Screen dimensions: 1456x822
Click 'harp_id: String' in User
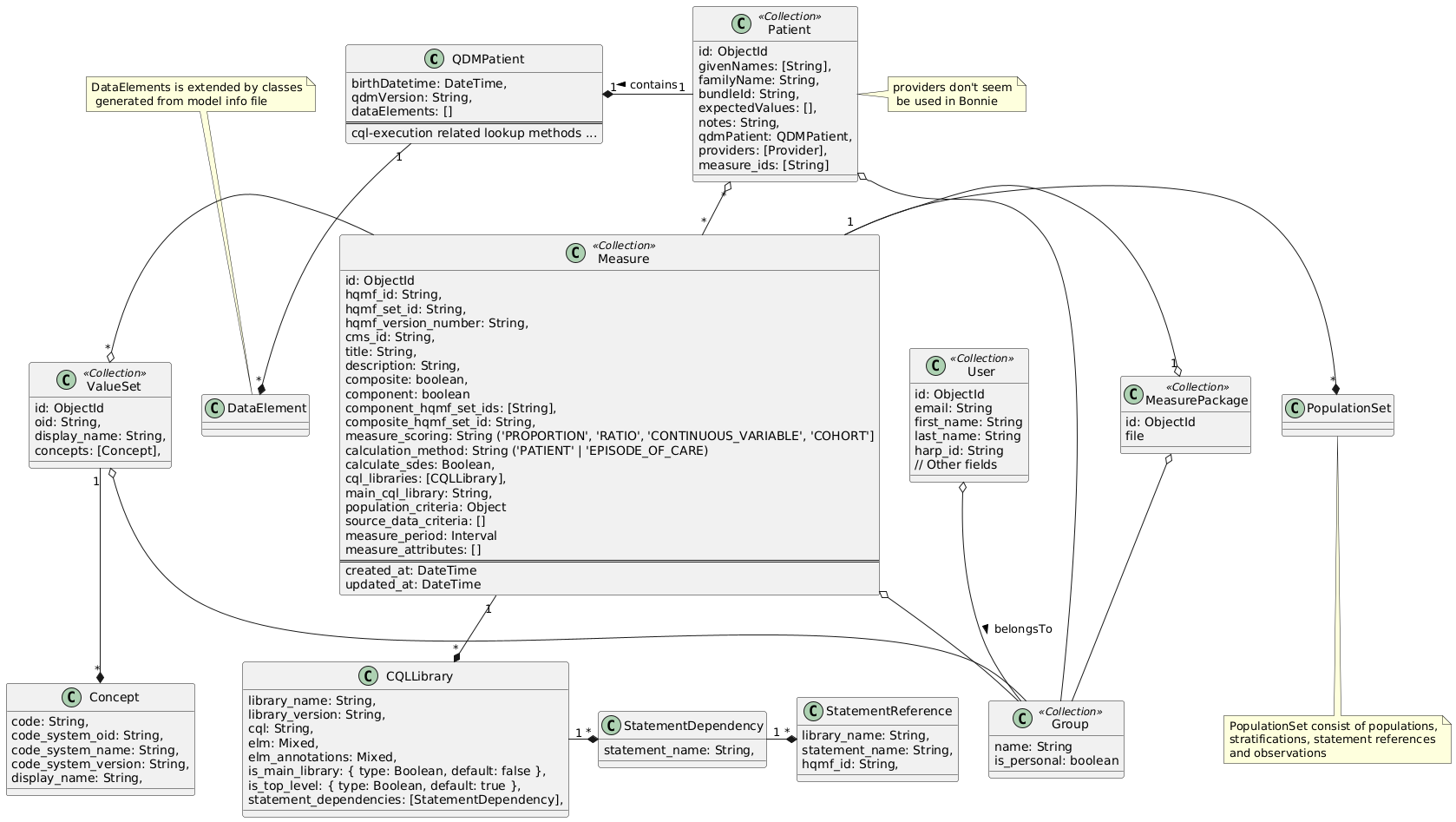[959, 450]
